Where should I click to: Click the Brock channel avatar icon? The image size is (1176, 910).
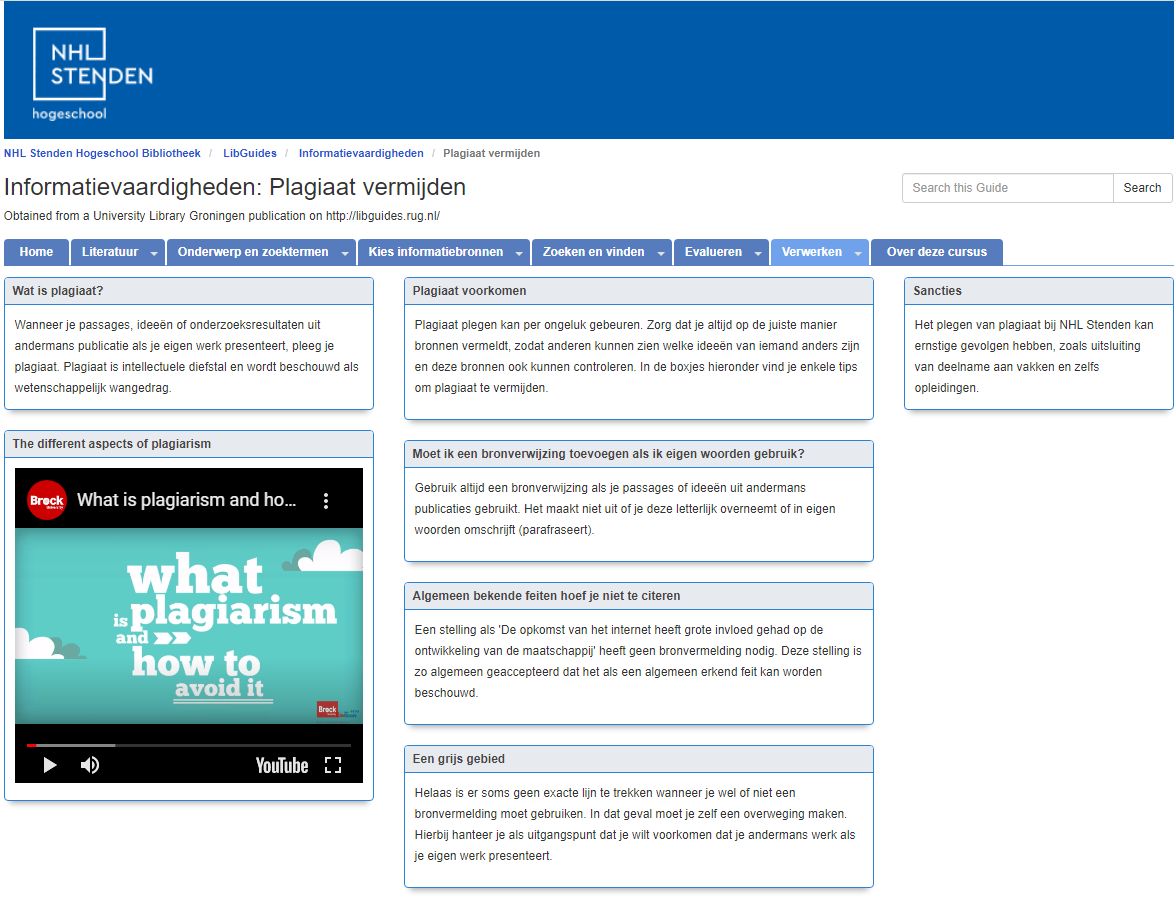tap(47, 500)
